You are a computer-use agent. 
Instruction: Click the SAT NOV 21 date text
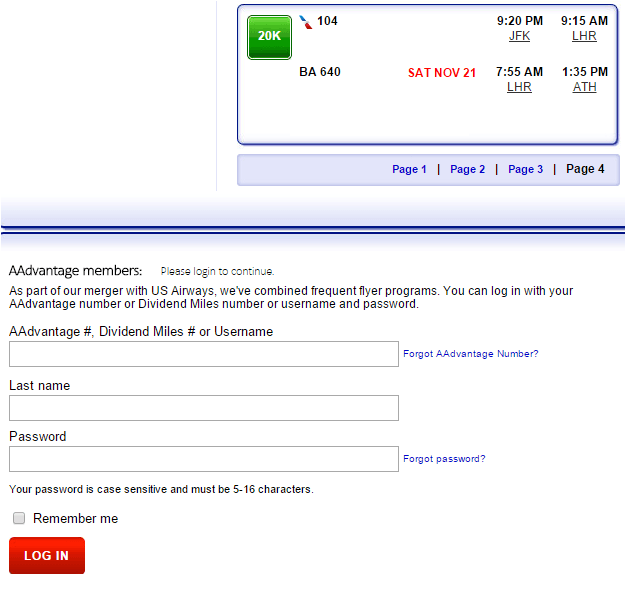point(442,73)
